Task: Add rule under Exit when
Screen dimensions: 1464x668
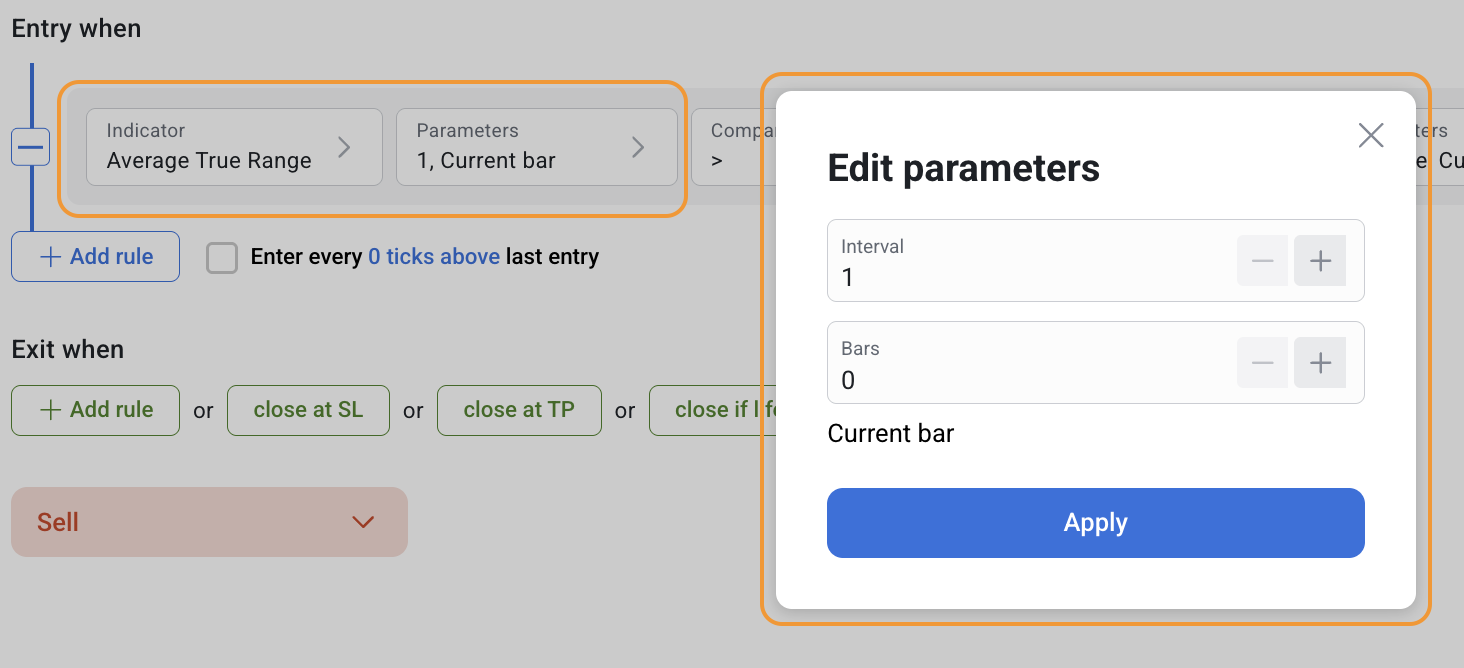Action: (95, 410)
